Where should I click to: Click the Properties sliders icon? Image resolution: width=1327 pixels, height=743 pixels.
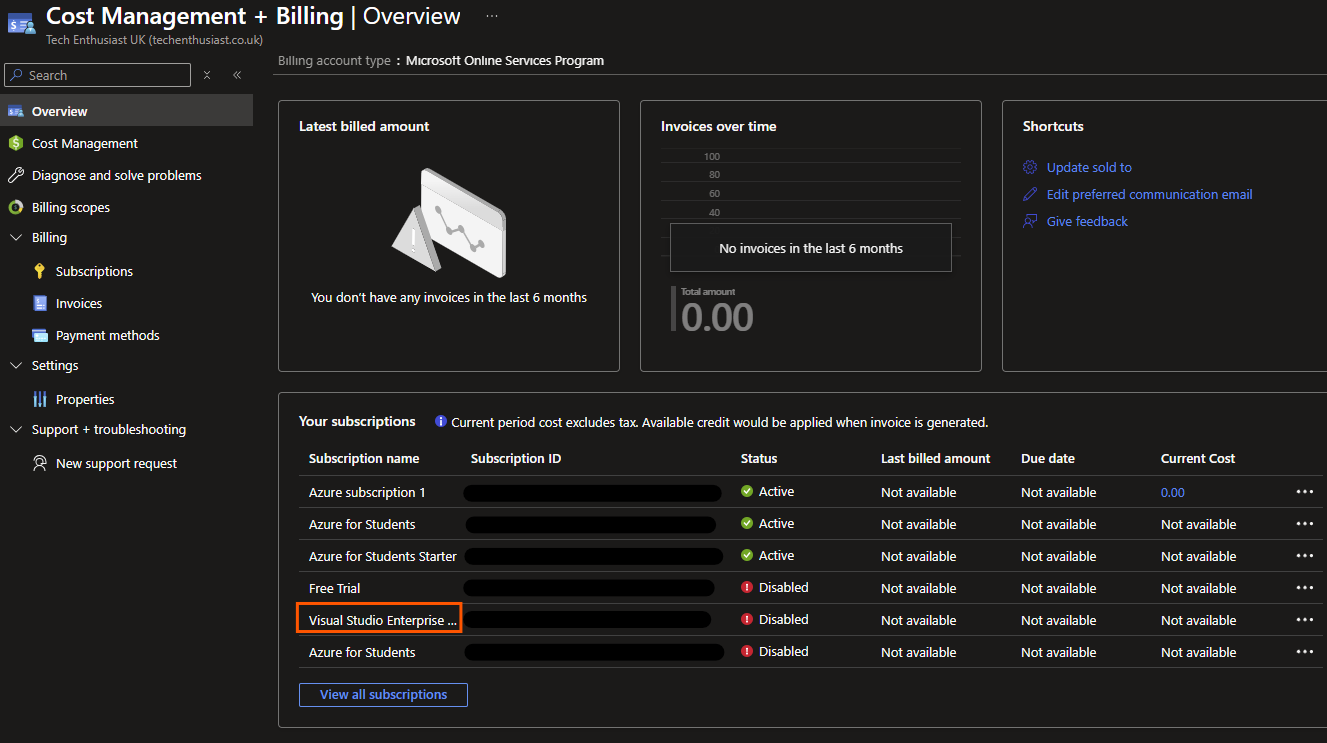[x=40, y=399]
